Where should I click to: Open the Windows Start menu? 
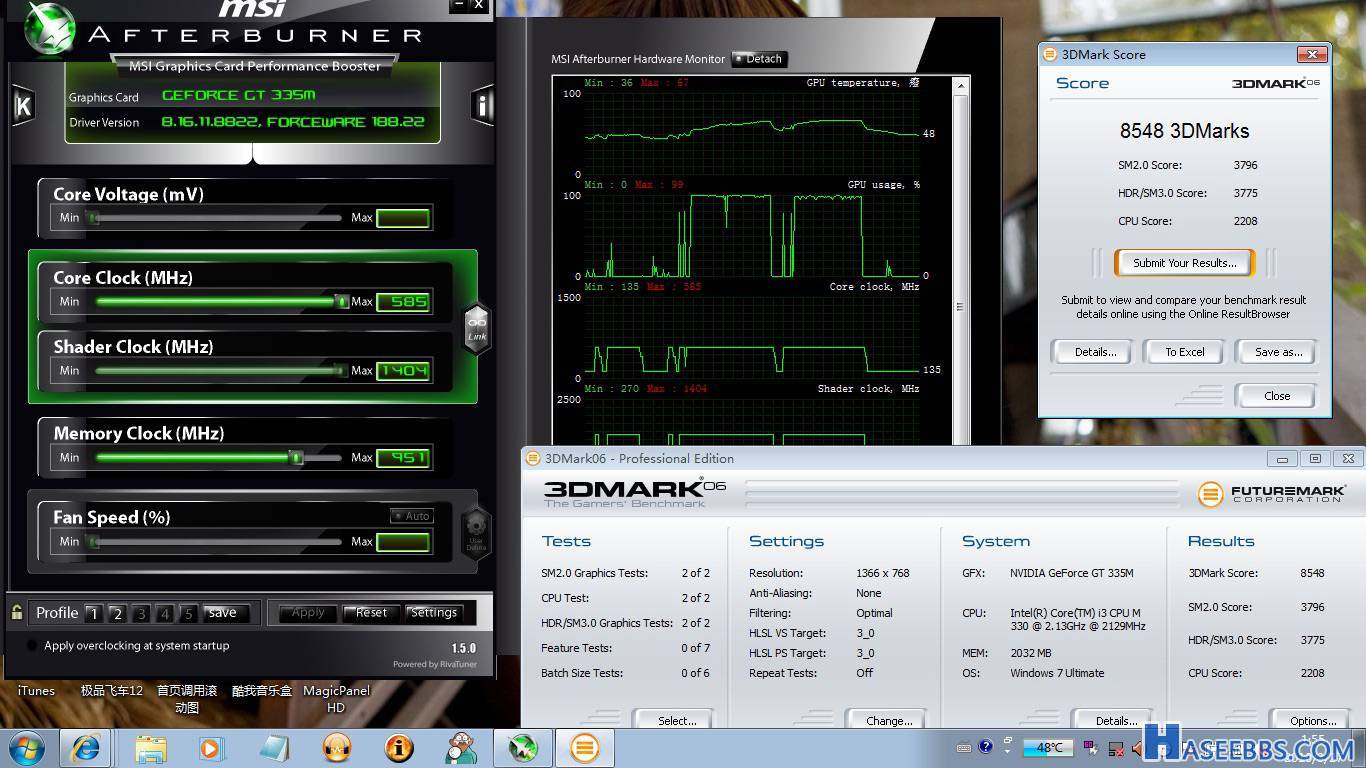(28, 748)
